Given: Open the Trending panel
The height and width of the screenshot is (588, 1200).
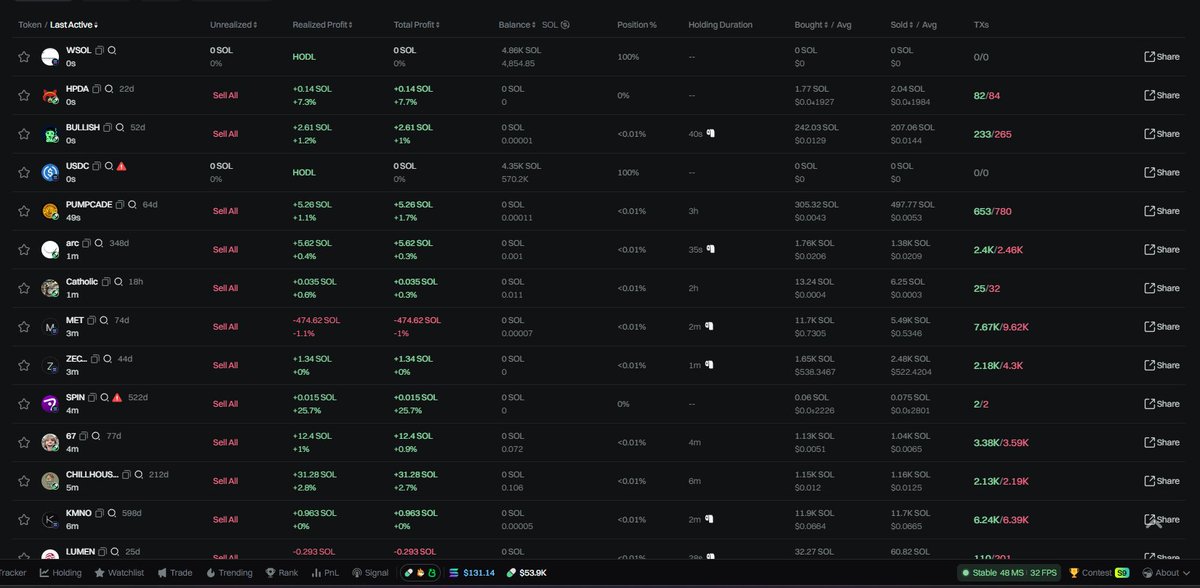Looking at the screenshot, I should [229, 573].
